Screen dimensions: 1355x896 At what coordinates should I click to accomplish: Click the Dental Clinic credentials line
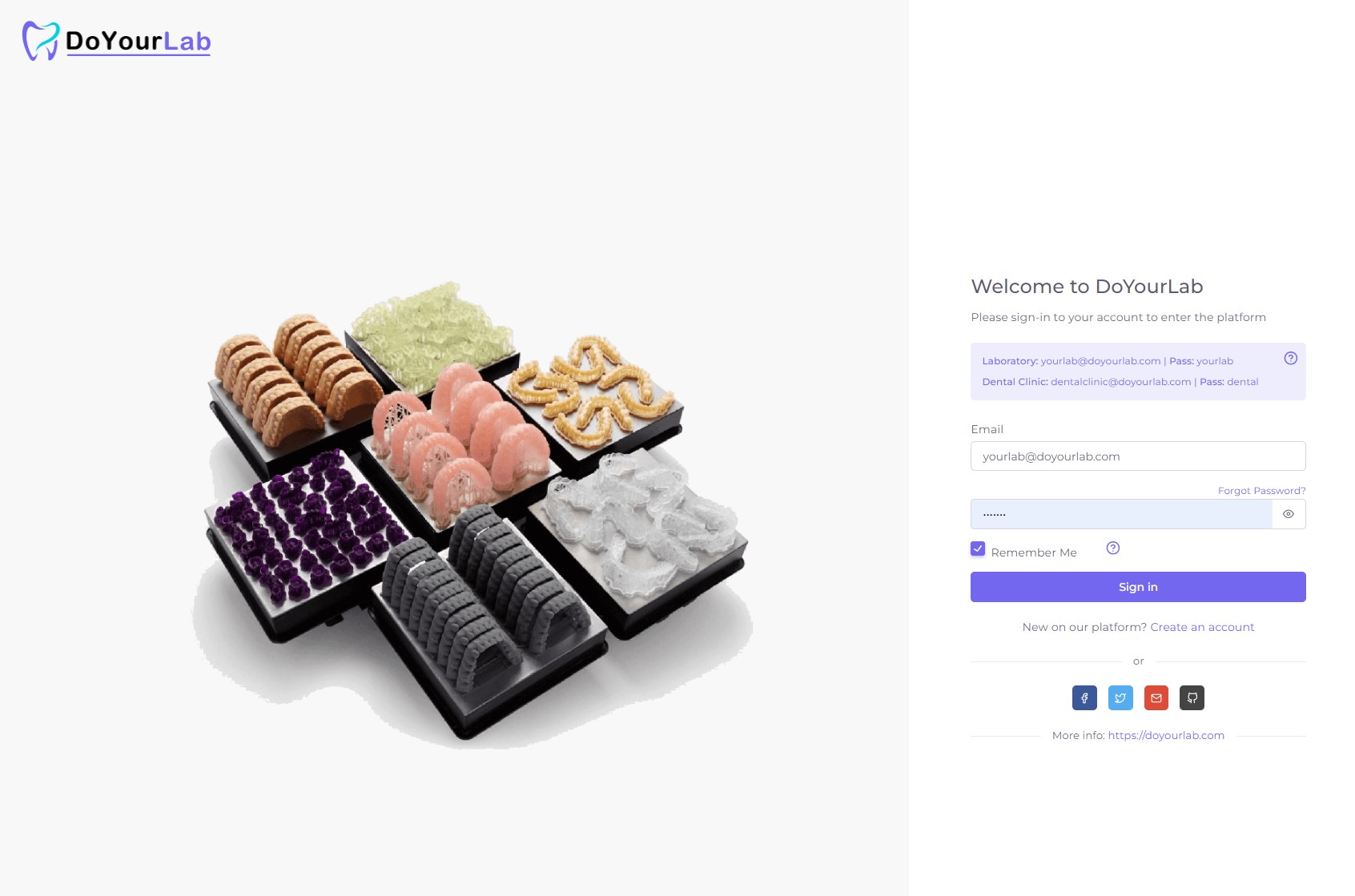1120,382
